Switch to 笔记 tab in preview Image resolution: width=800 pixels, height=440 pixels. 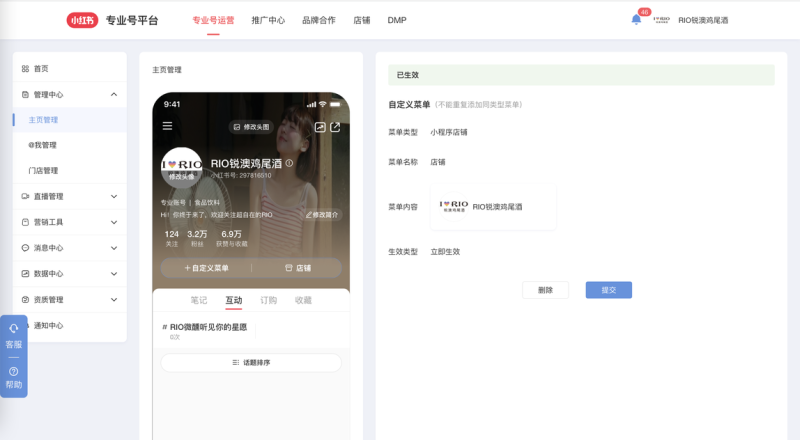[x=199, y=300]
